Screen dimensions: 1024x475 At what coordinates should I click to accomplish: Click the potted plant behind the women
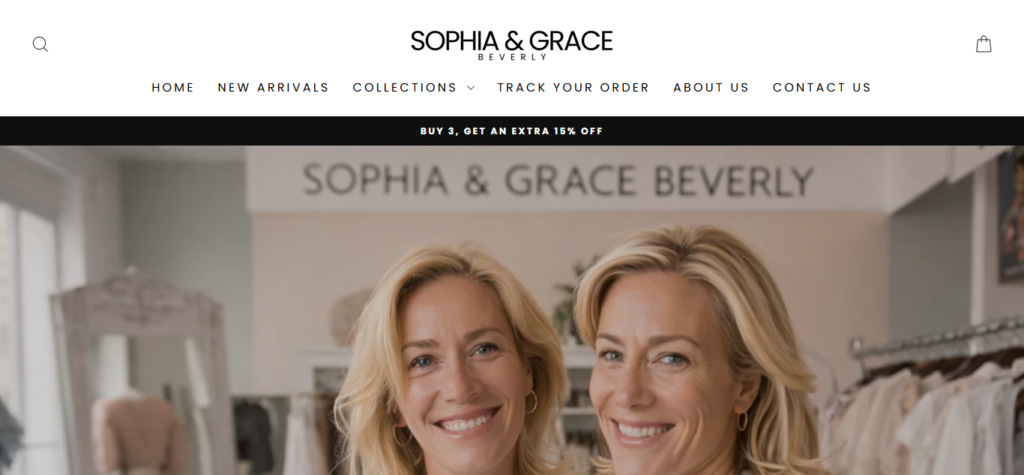tap(569, 302)
